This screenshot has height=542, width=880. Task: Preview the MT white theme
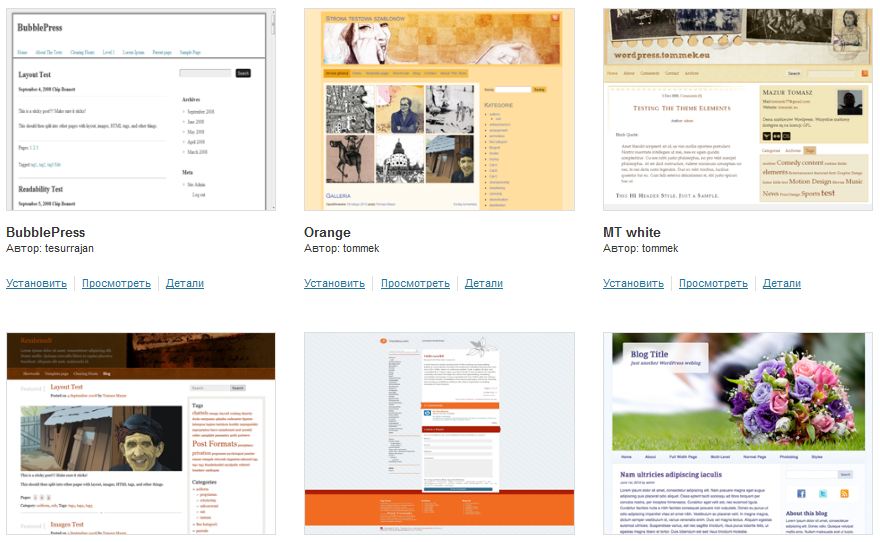point(713,283)
